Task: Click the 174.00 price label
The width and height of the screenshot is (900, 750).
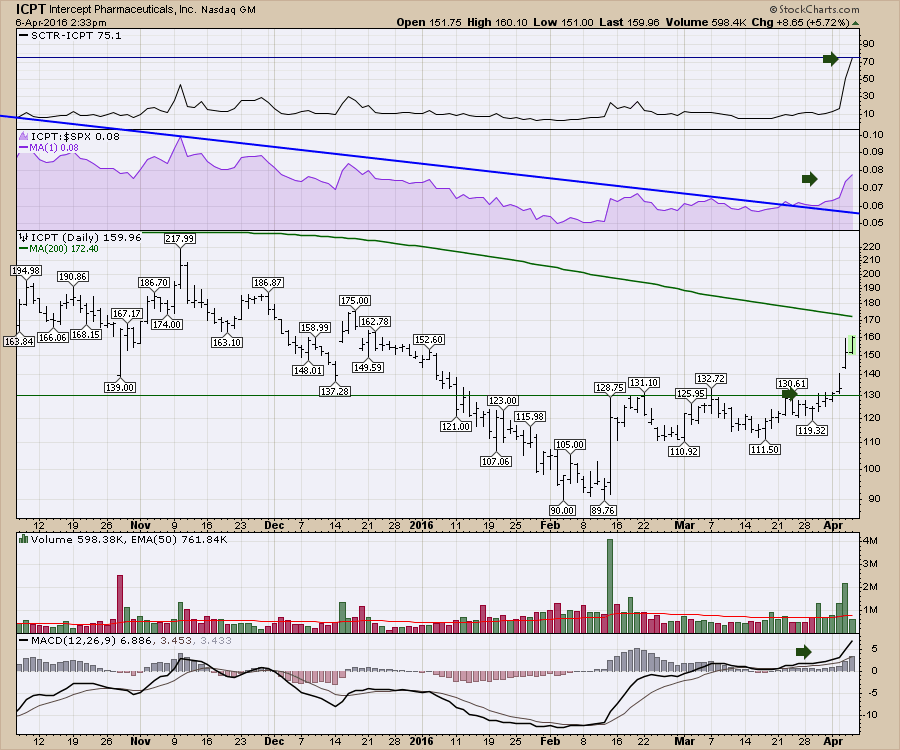Action: pos(167,325)
